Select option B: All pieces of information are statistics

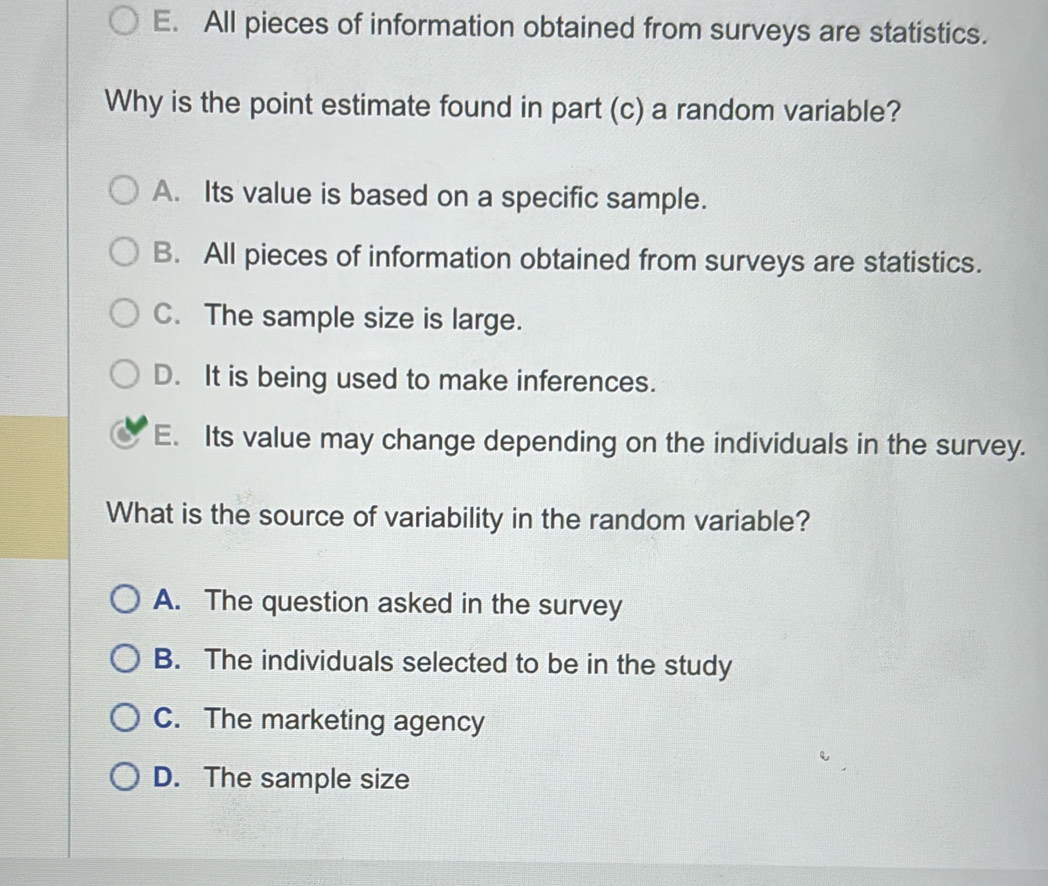pos(124,252)
